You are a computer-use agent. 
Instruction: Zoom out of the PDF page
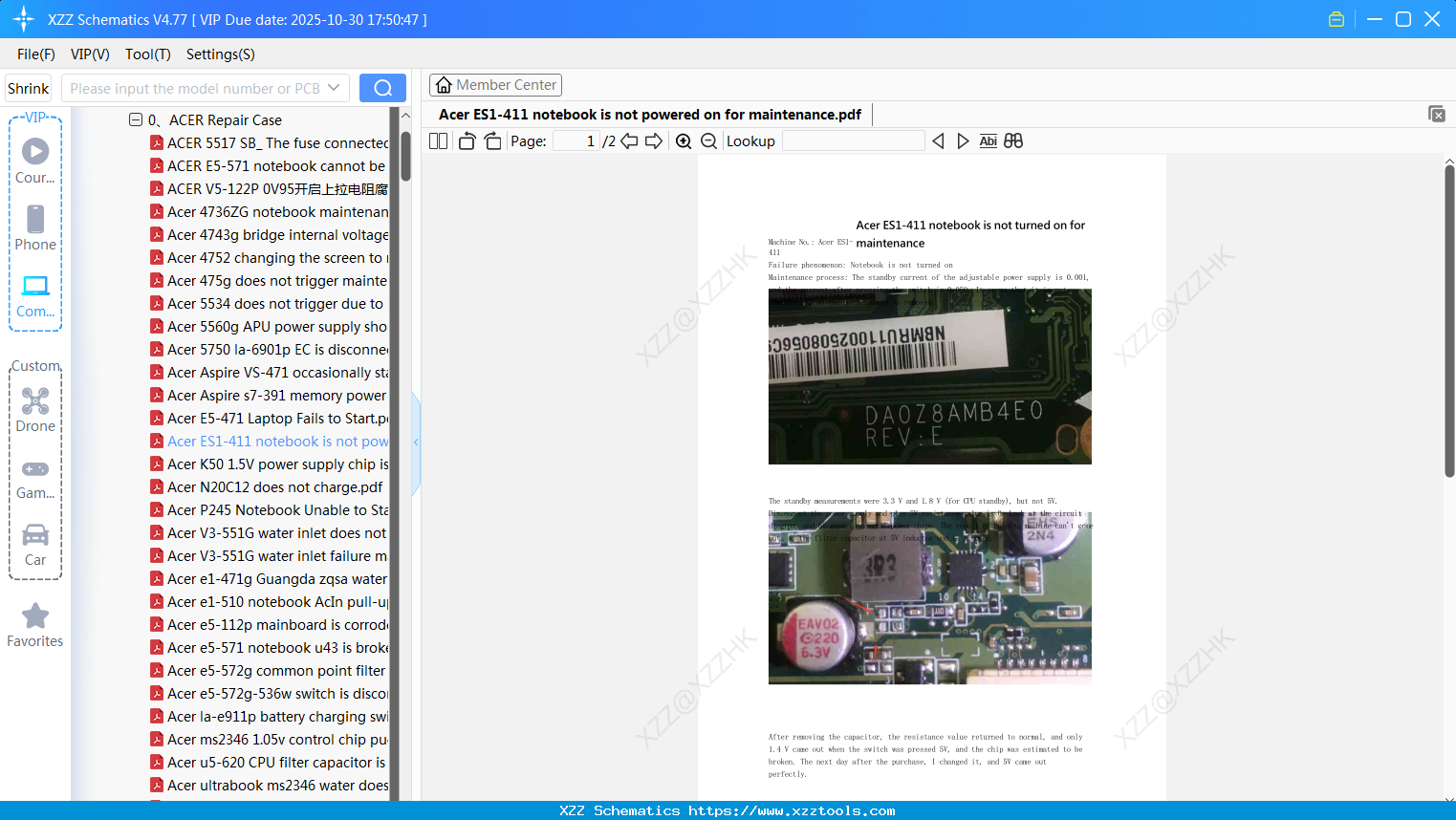tap(708, 140)
